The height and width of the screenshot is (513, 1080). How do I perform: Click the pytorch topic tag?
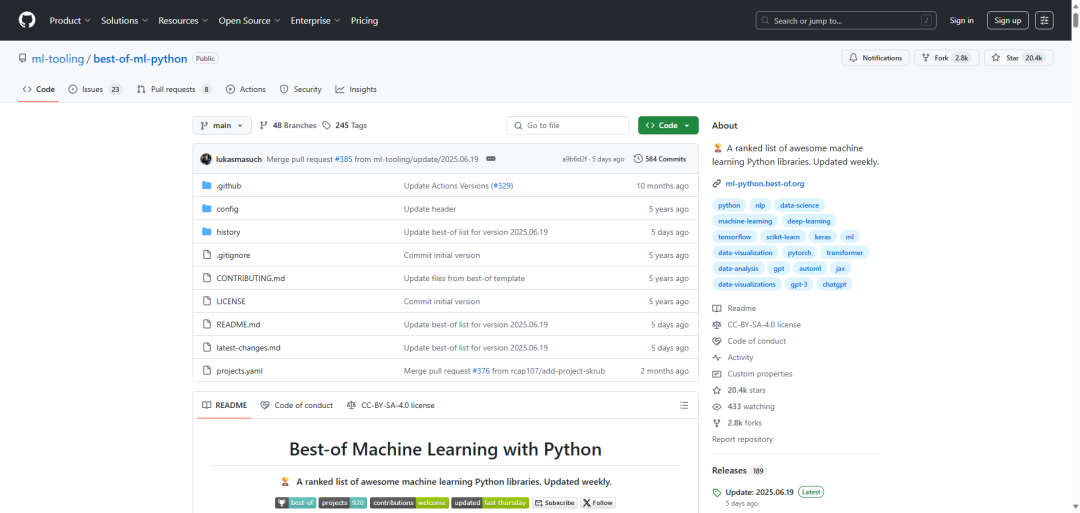pos(800,253)
